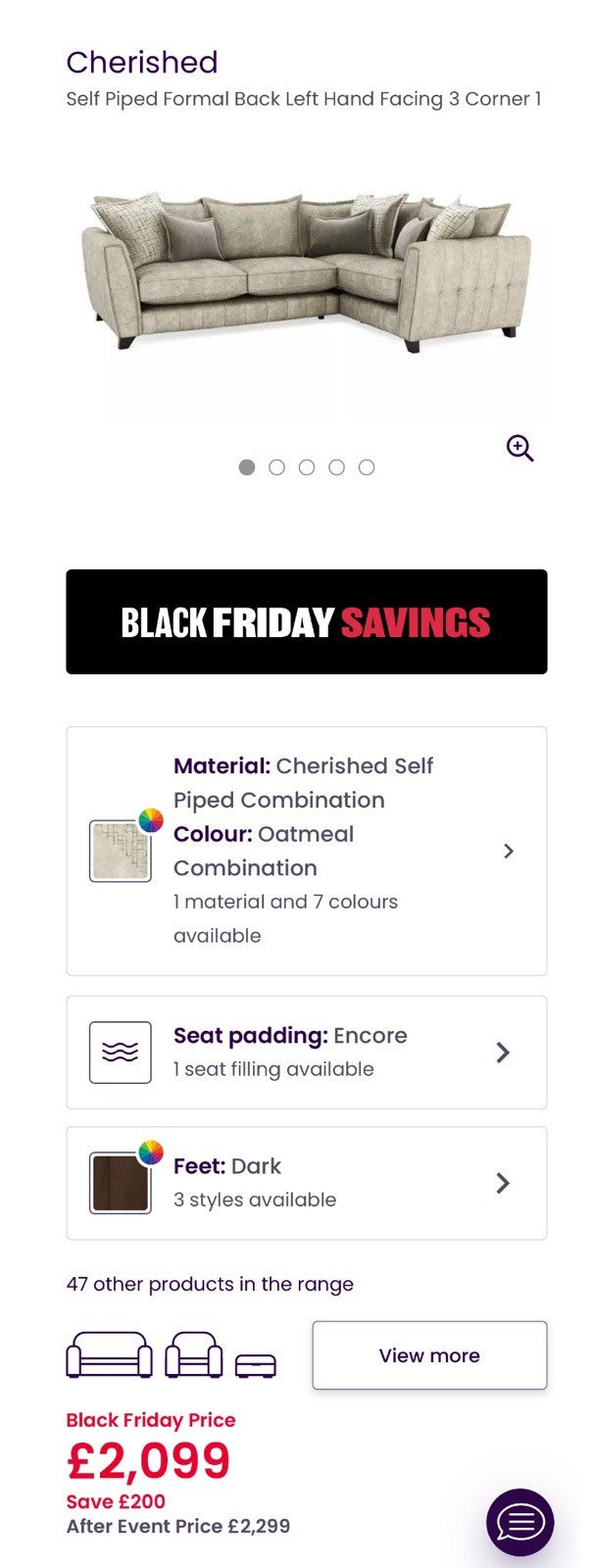Click the three-seater sofa outline icon
Image resolution: width=591 pixels, height=1568 pixels.
(x=109, y=1355)
